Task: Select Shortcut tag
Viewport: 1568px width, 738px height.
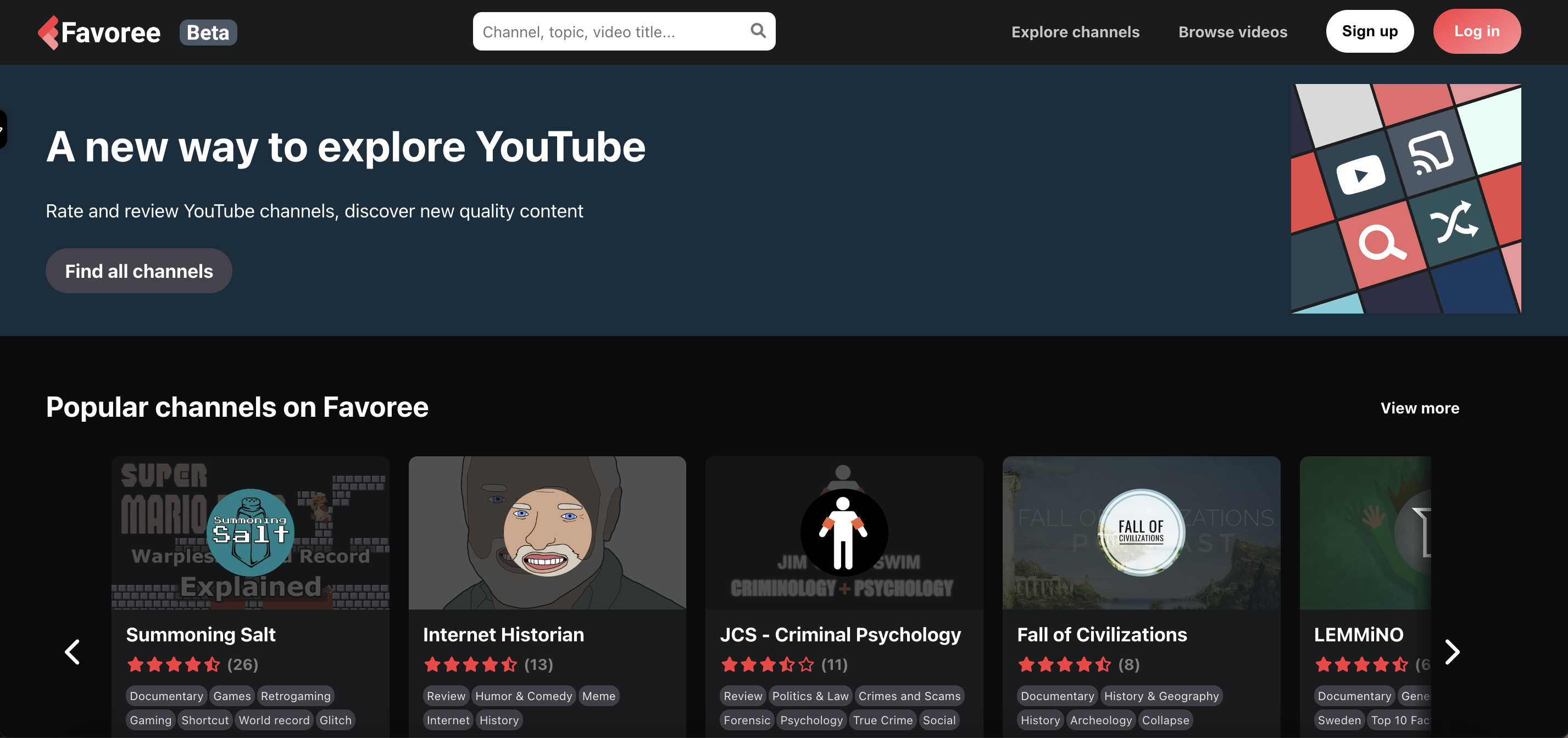Action: point(205,720)
